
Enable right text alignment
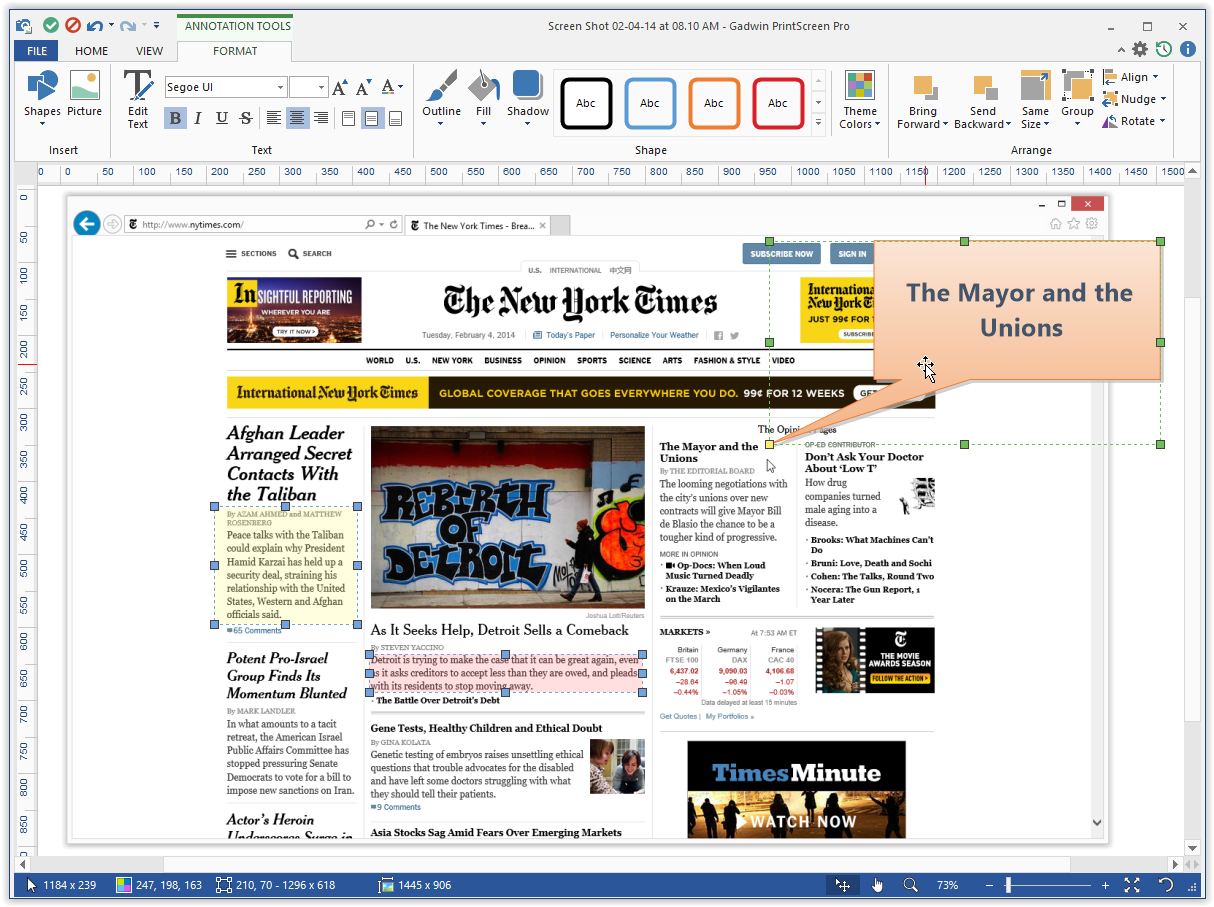[321, 118]
